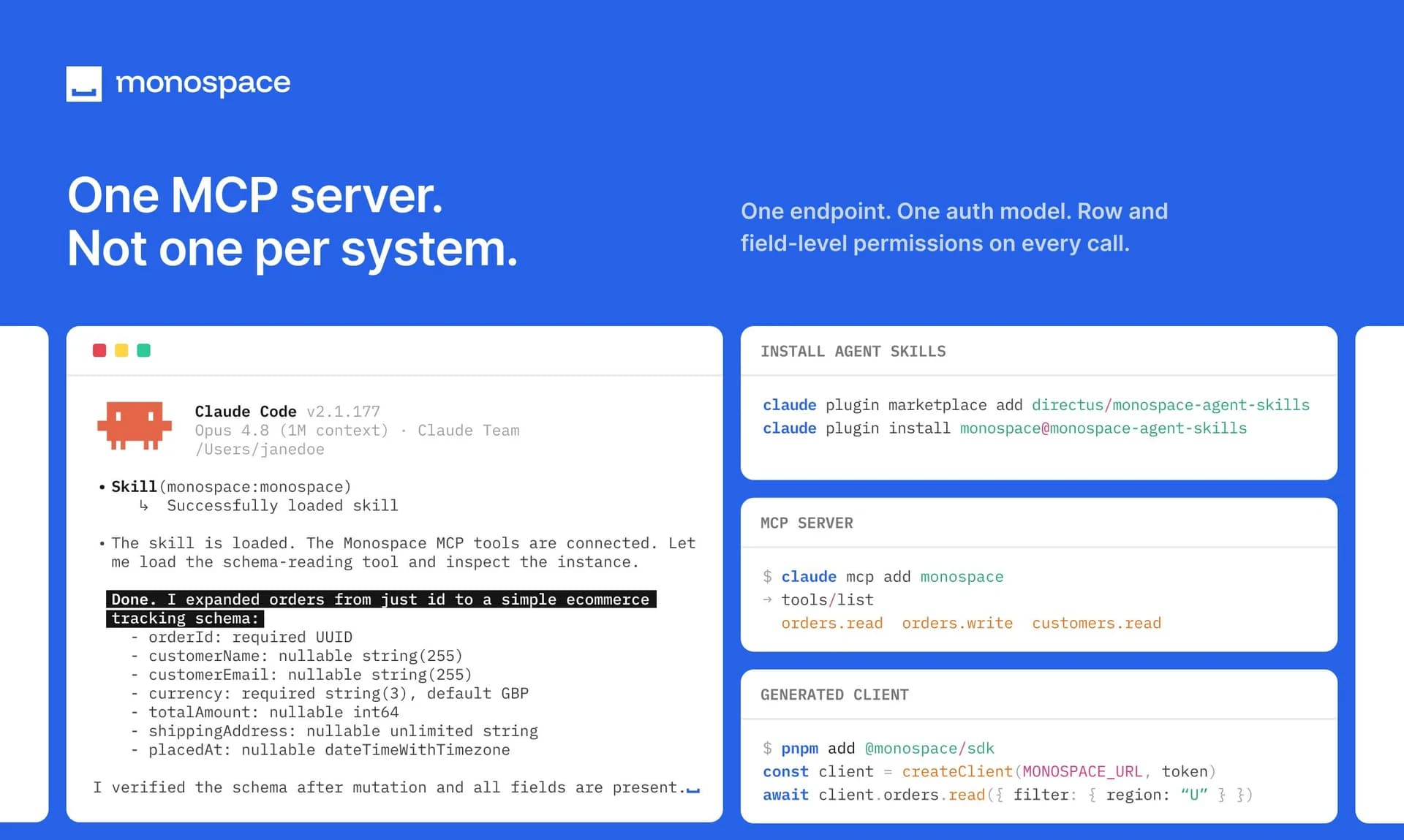
Task: Click 'customerEmail: nullable string(255)' line
Action: [310, 675]
